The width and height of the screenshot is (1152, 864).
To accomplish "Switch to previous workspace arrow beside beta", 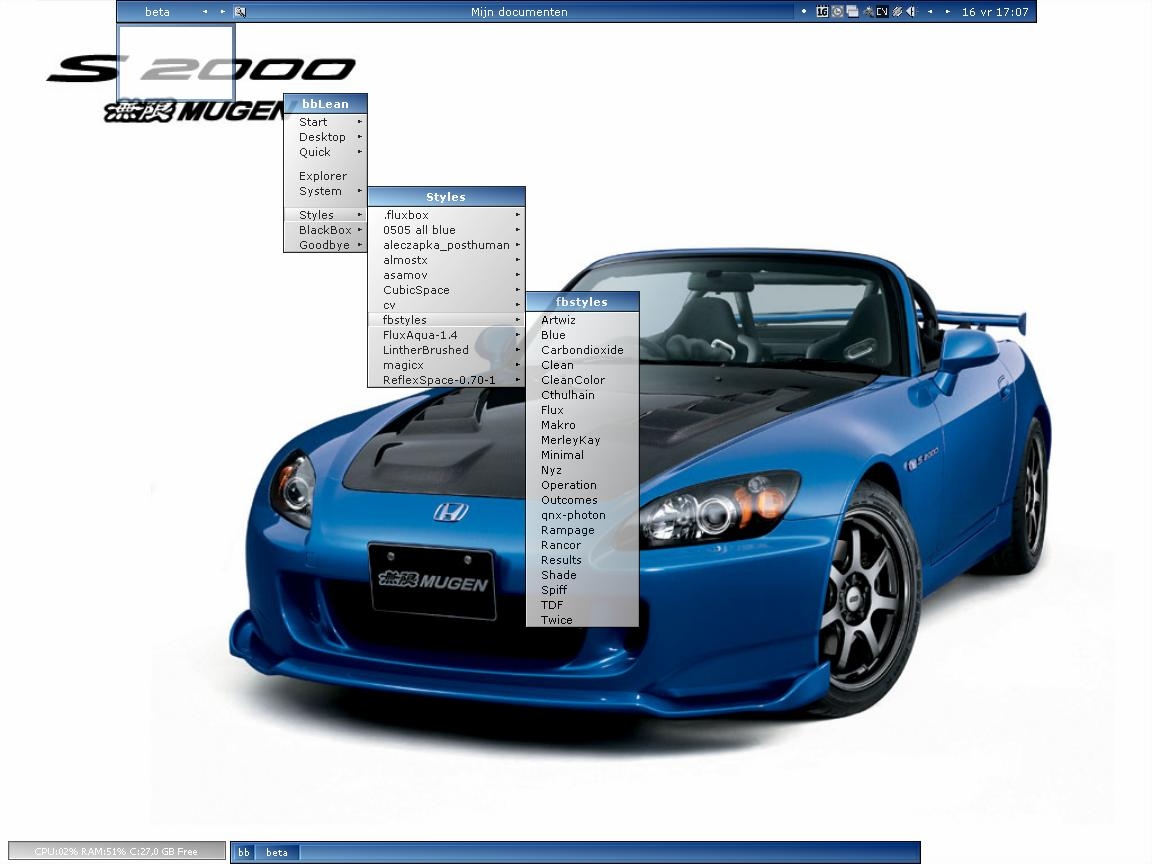I will coord(204,12).
